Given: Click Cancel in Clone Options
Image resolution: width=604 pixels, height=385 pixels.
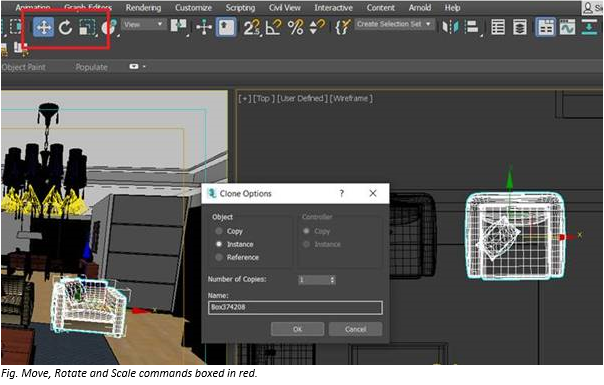Looking at the screenshot, I should [x=355, y=329].
